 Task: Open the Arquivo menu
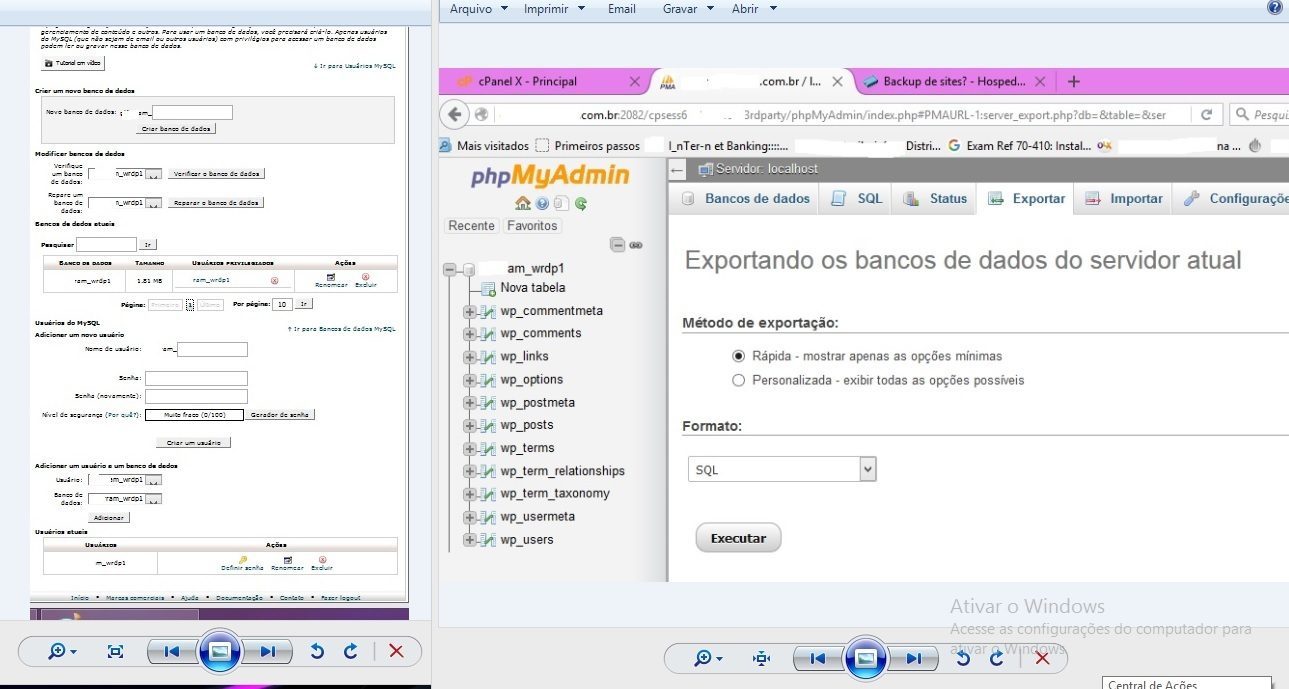pos(479,9)
